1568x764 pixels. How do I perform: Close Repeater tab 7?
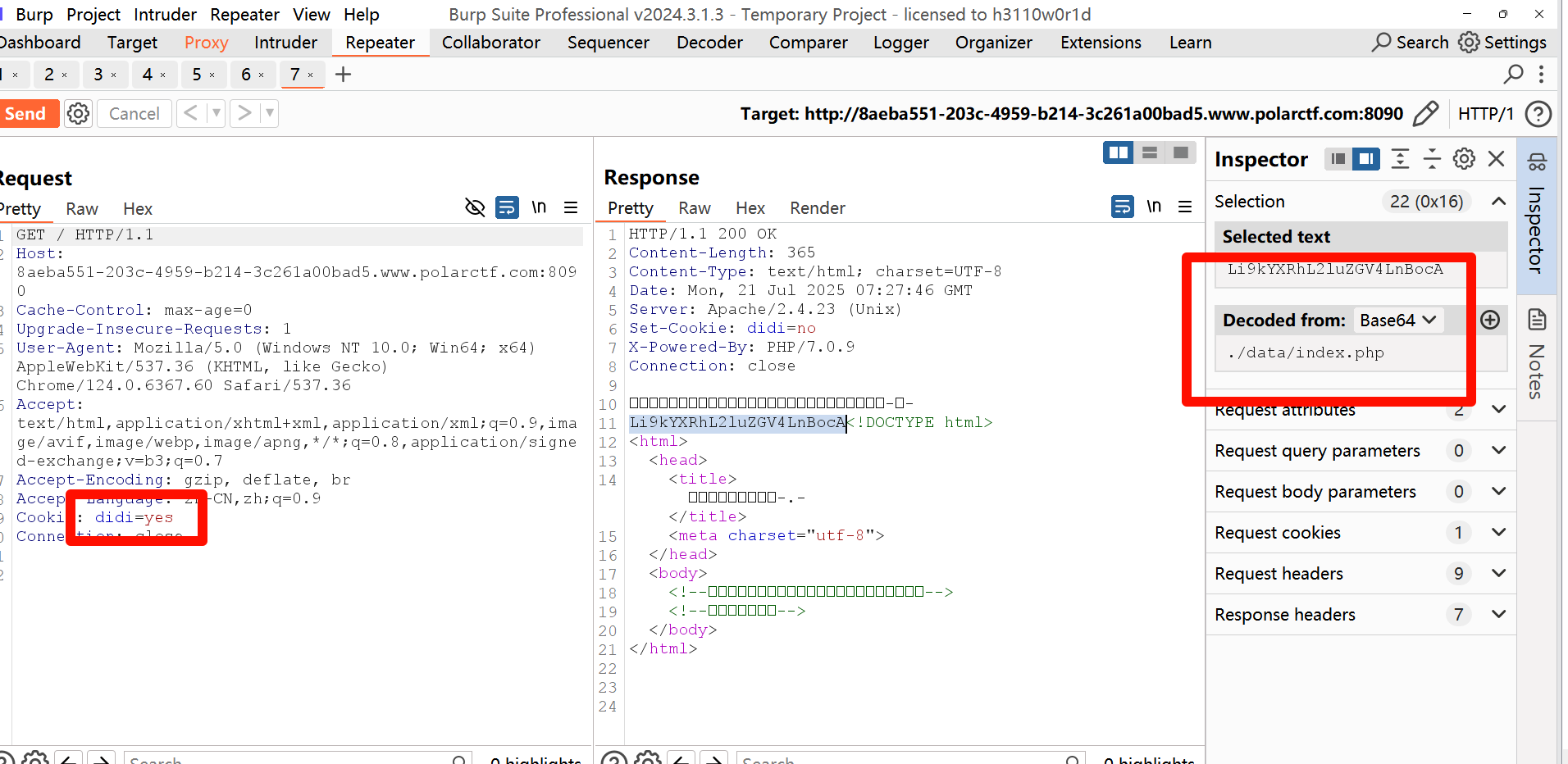pyautogui.click(x=311, y=75)
